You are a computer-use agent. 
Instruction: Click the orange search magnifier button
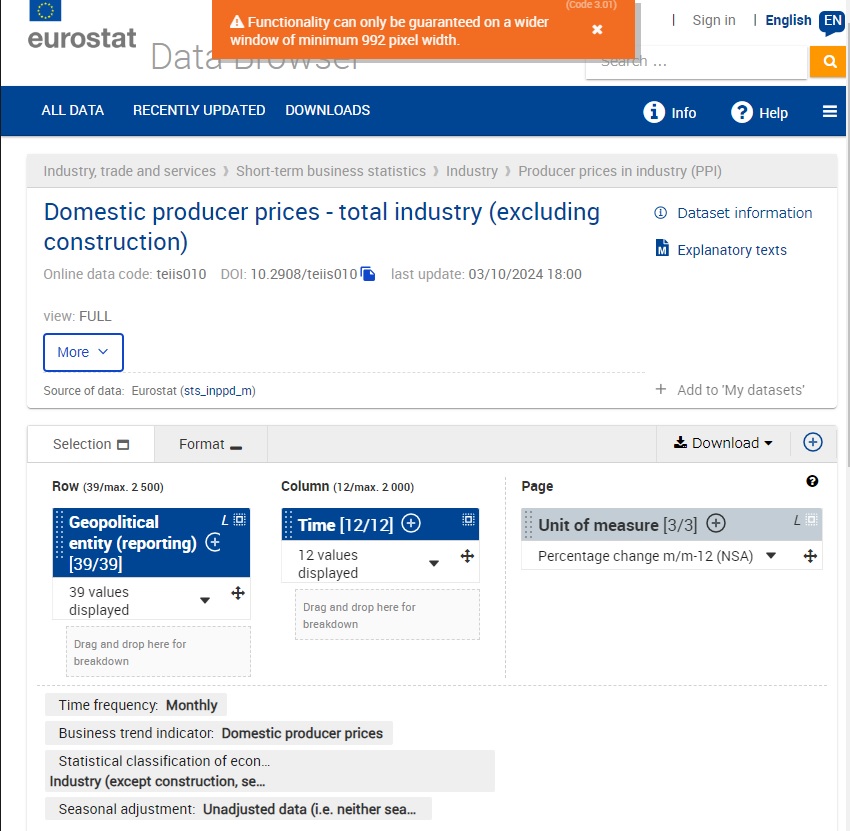click(828, 62)
